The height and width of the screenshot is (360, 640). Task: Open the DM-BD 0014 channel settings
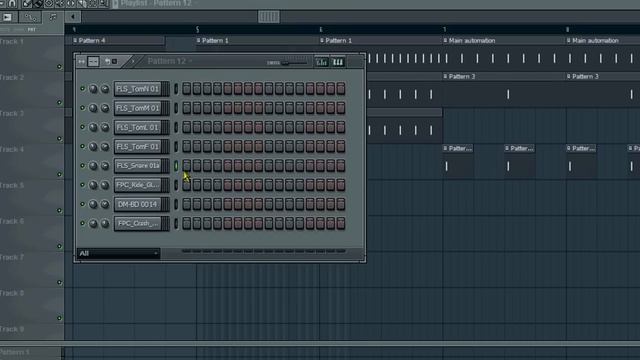click(x=138, y=204)
